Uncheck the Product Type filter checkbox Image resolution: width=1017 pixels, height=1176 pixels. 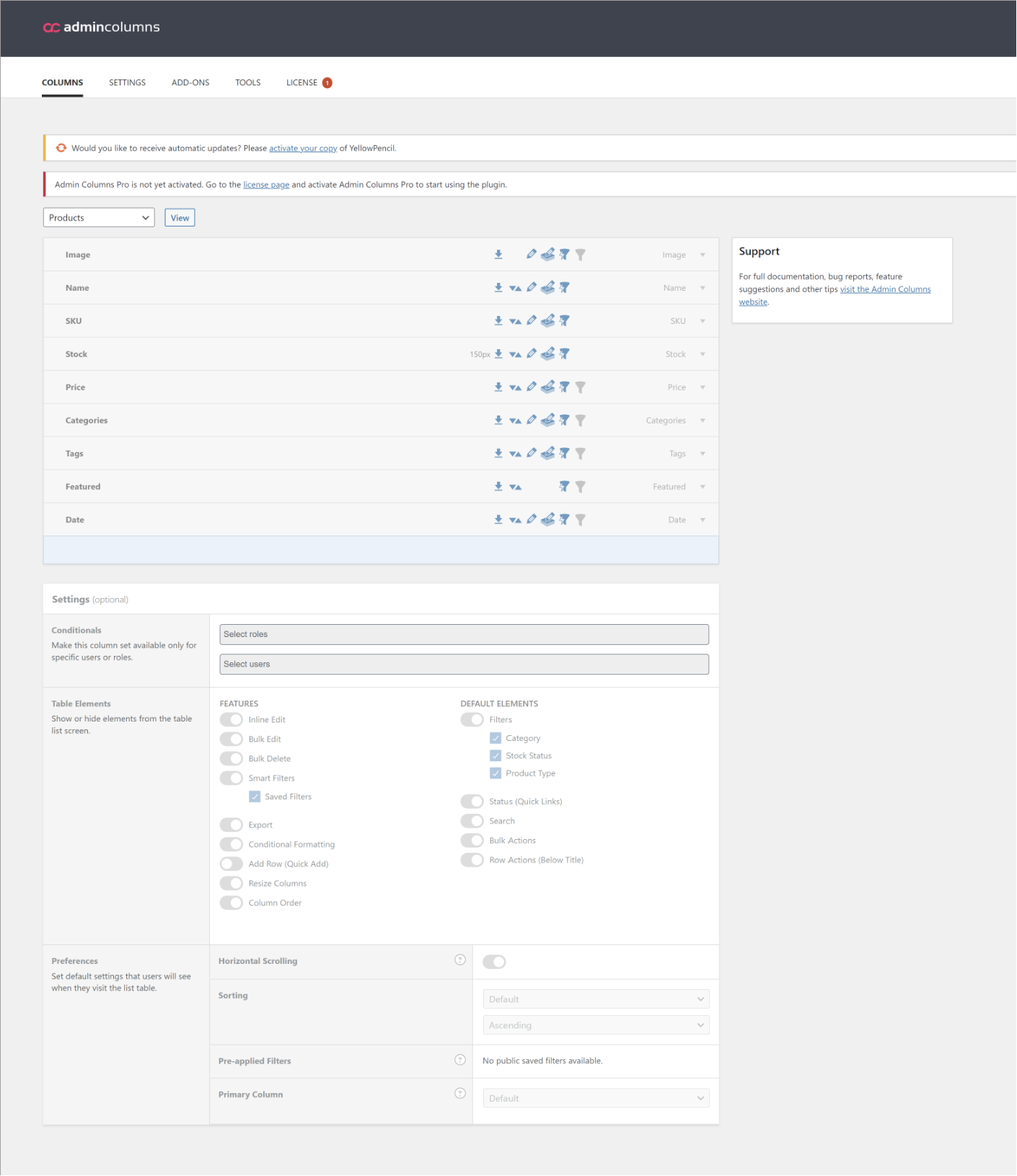(x=496, y=773)
